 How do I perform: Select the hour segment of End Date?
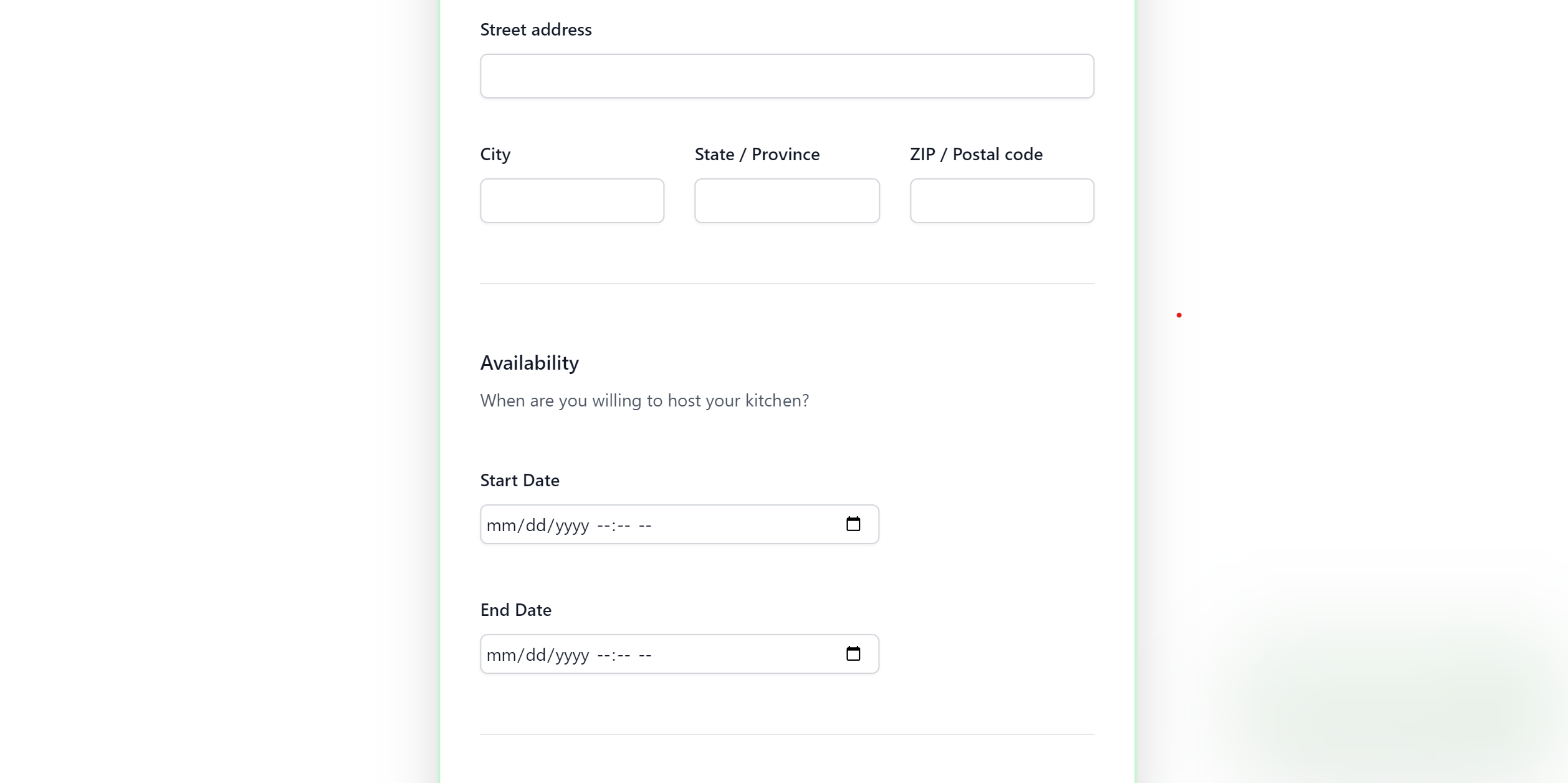pos(604,655)
